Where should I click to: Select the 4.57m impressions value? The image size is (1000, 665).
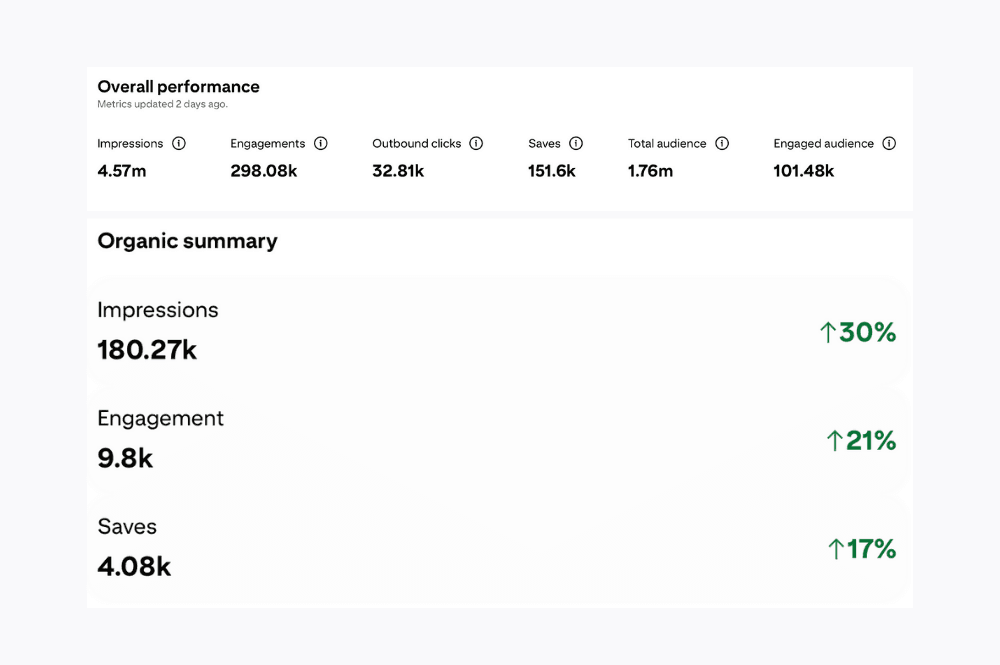122,171
